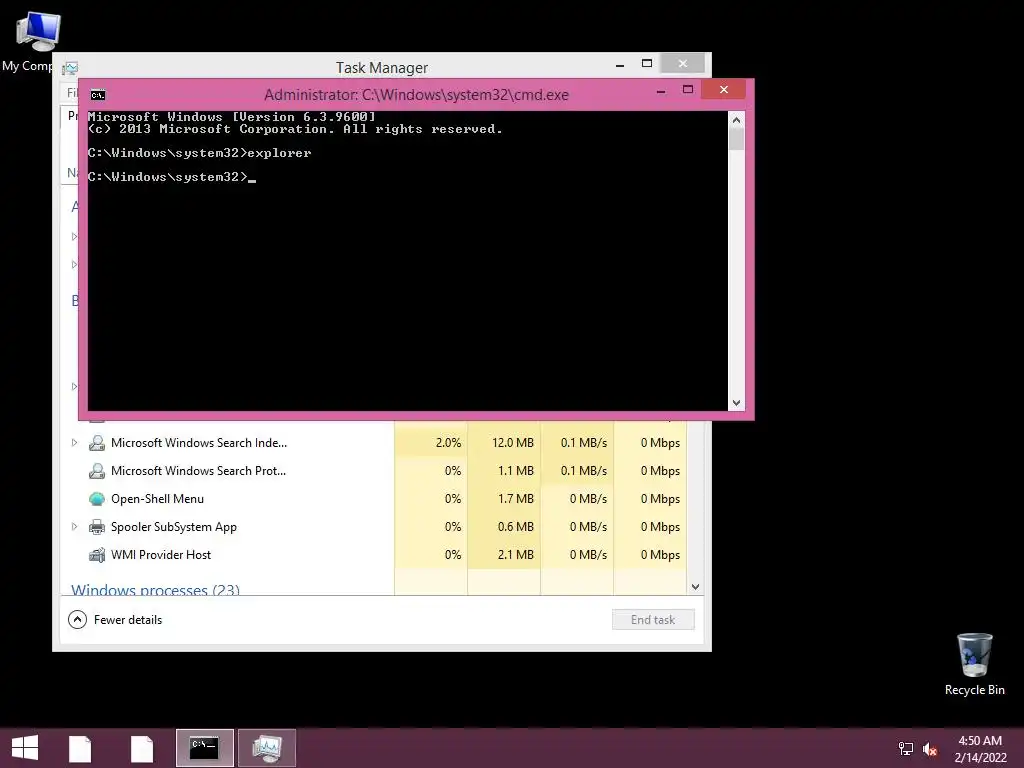The height and width of the screenshot is (768, 1024).
Task: Open the clock showing 4:50 AM
Action: (x=980, y=741)
